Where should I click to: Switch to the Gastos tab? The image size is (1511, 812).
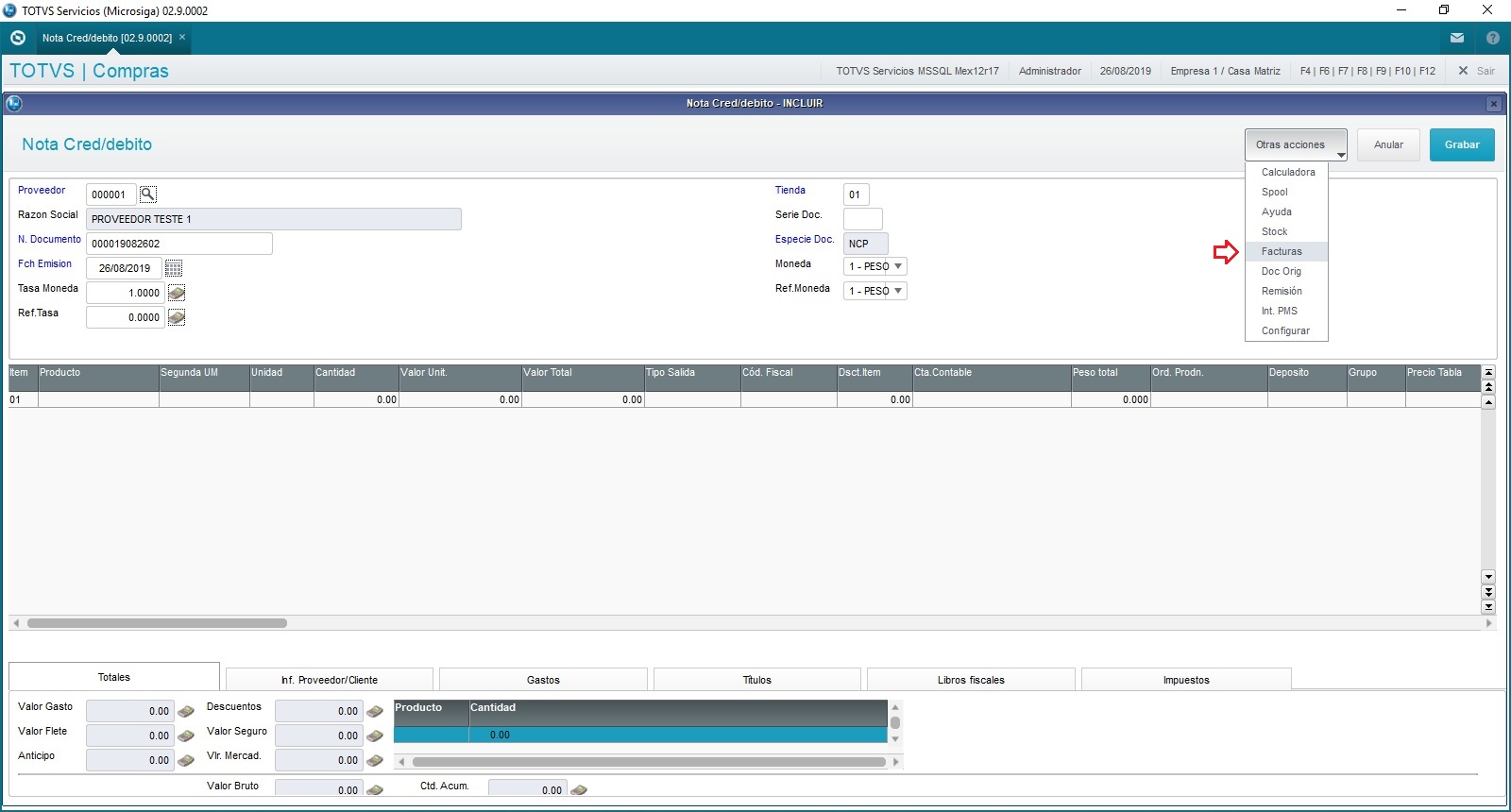pos(543,680)
